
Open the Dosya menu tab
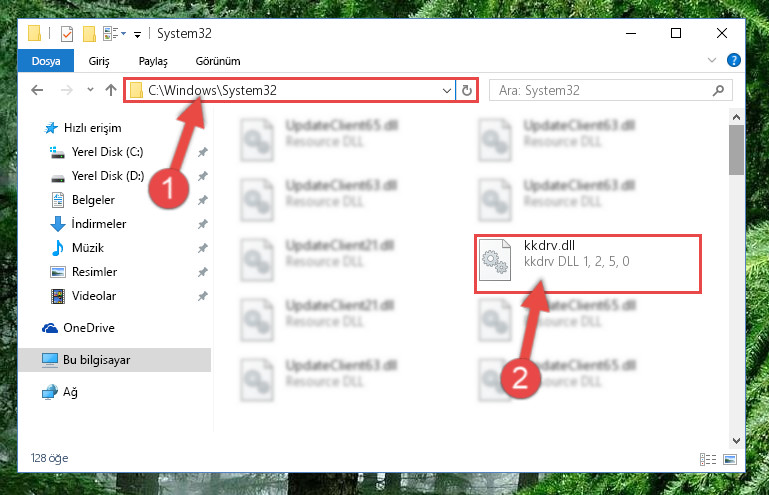tap(46, 61)
